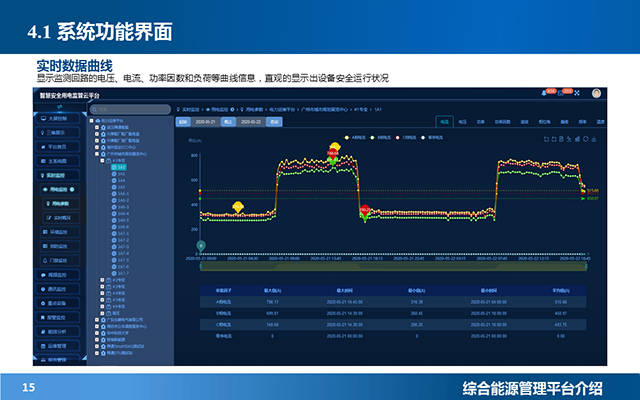This screenshot has width=640, height=400.
Task: Click the leftmost chart toolbox icon (area zoom)
Action: (546, 139)
